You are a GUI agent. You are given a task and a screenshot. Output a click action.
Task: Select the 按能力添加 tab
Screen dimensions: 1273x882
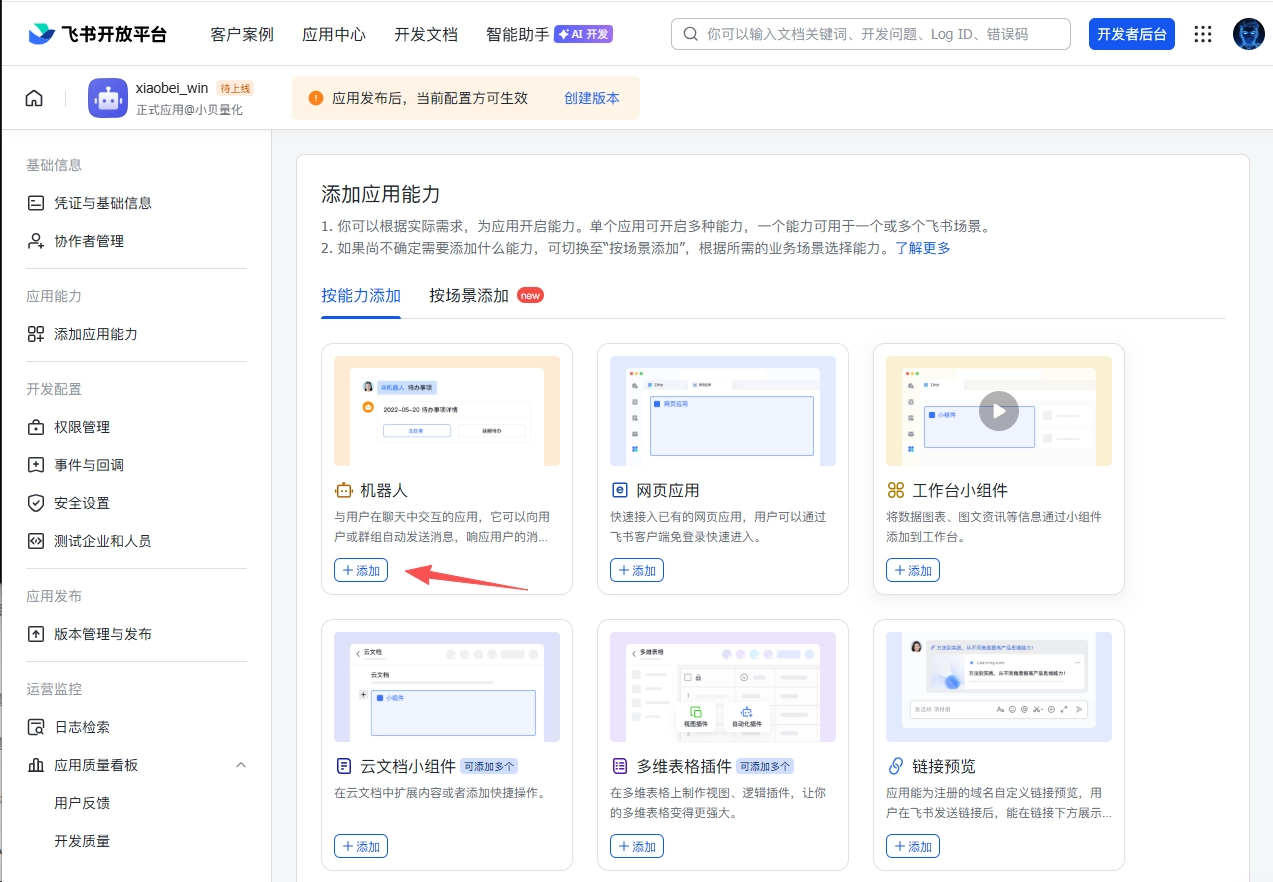pyautogui.click(x=361, y=296)
